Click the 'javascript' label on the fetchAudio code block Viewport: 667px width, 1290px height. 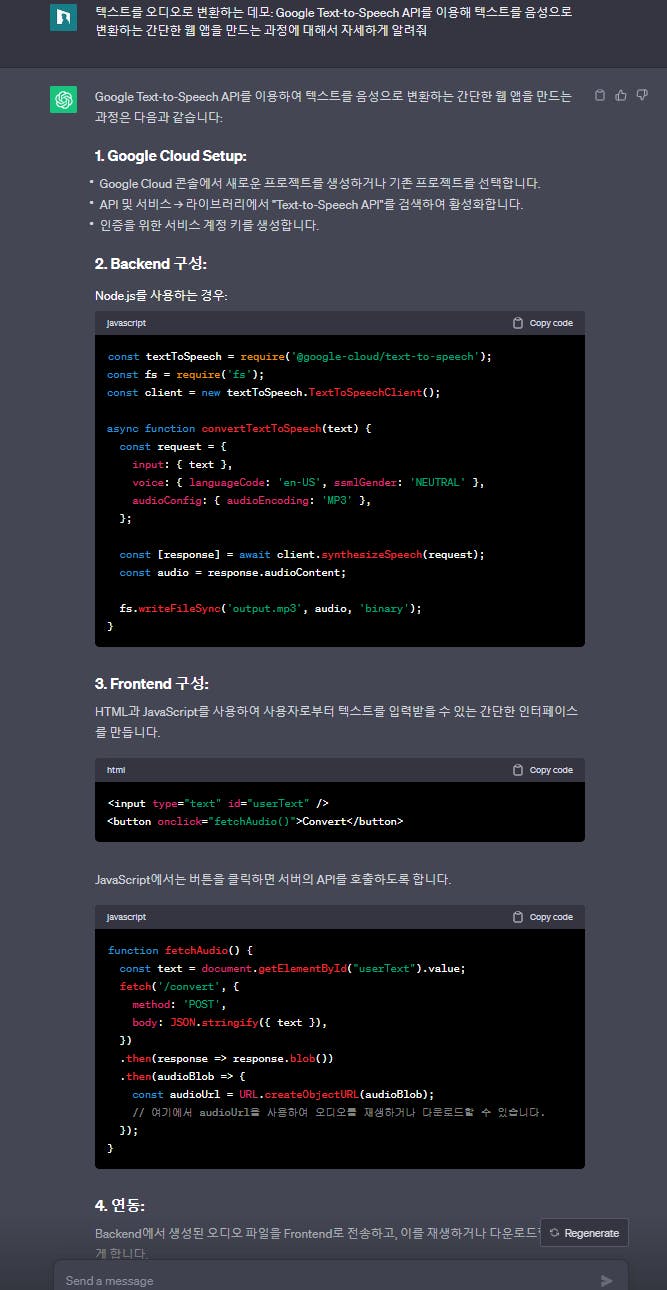(x=126, y=917)
